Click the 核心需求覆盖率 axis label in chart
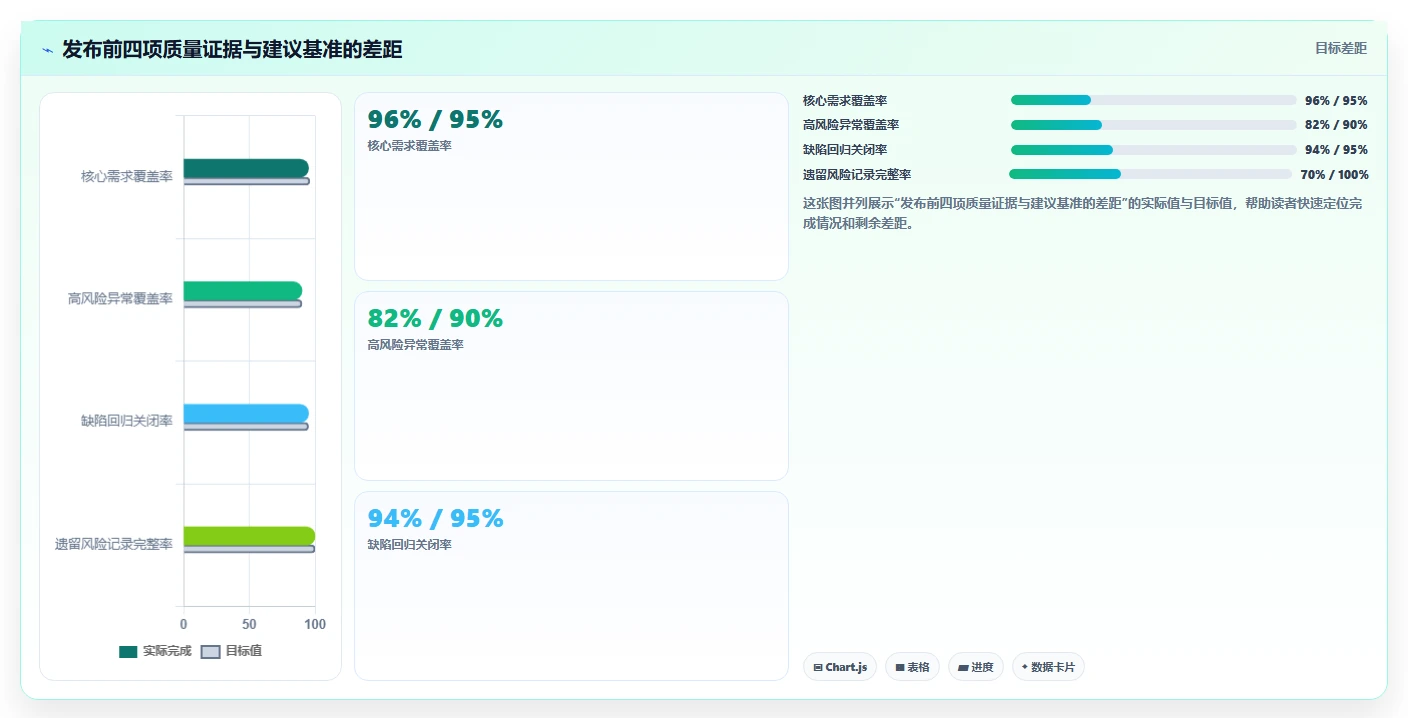Viewport: 1408px width, 718px height. point(127,176)
